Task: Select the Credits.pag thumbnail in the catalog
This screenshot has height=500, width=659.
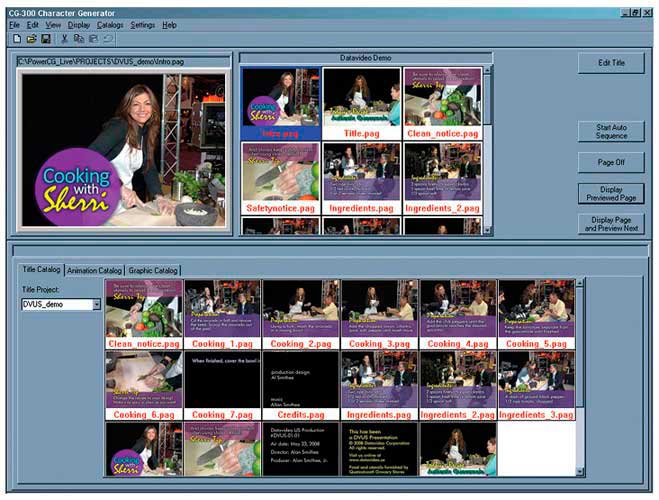Action: [x=300, y=384]
